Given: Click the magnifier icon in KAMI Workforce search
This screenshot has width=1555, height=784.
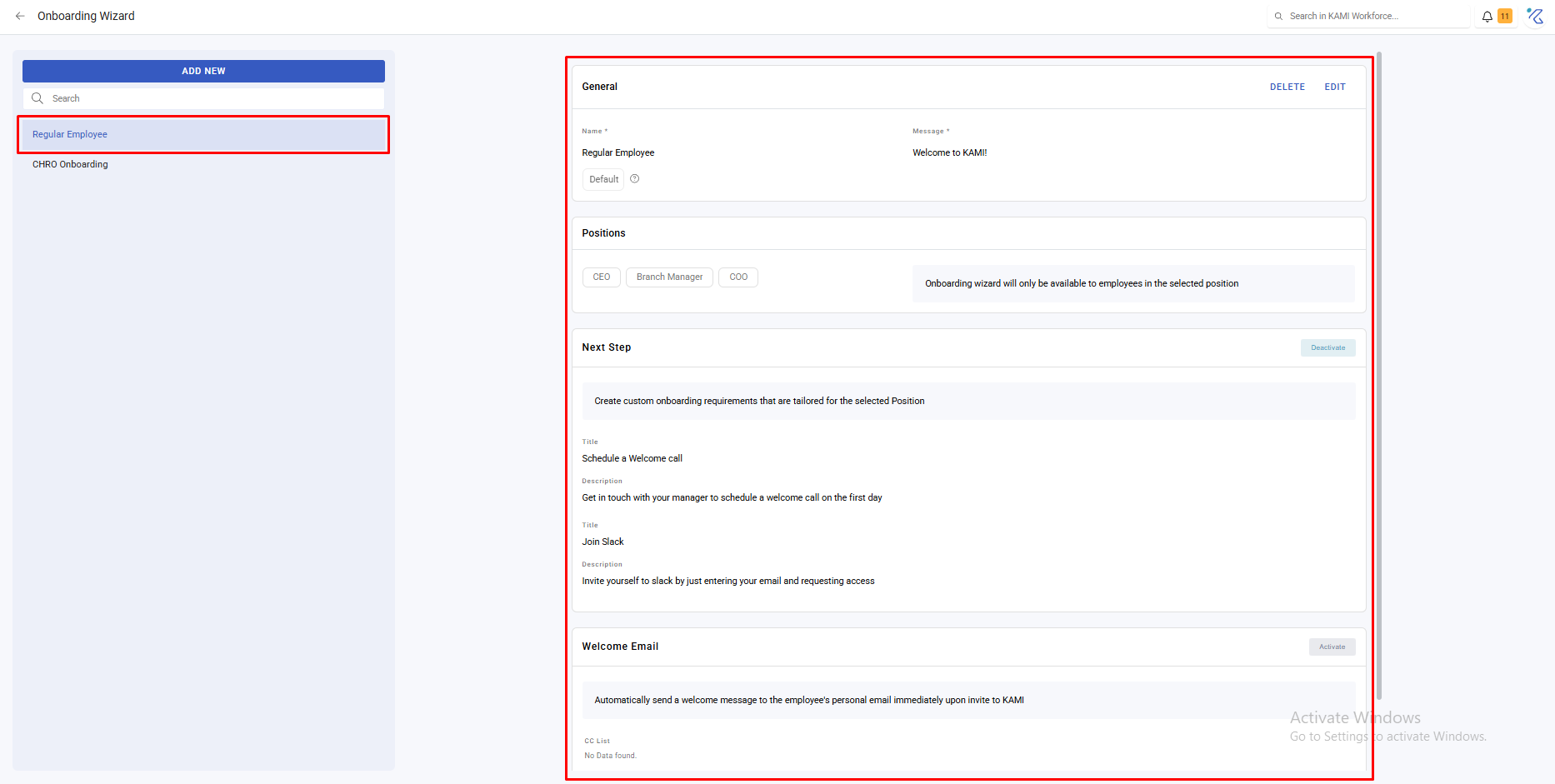Looking at the screenshot, I should click(x=1278, y=16).
